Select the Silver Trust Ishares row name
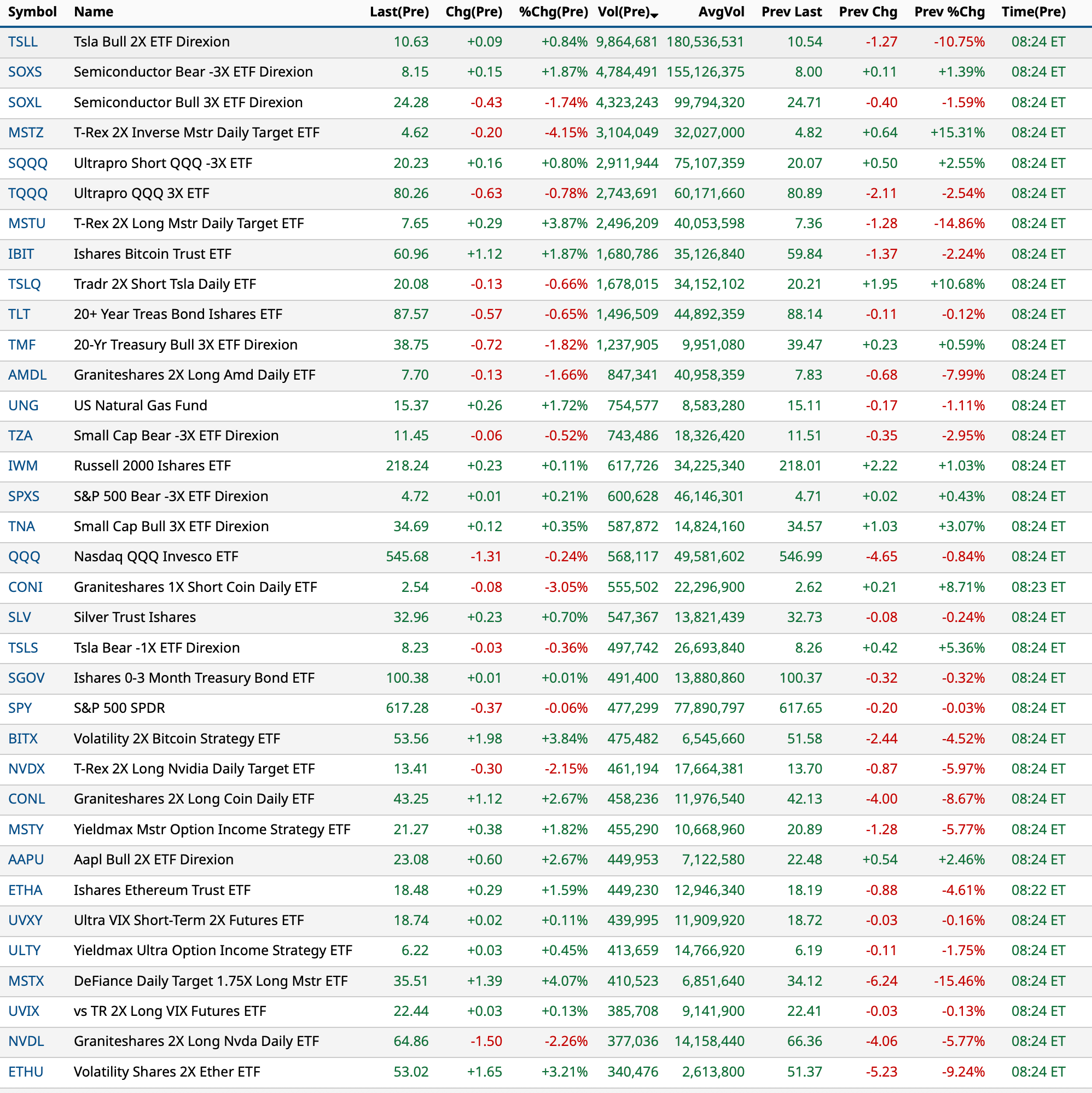1092x1093 pixels. (135, 617)
